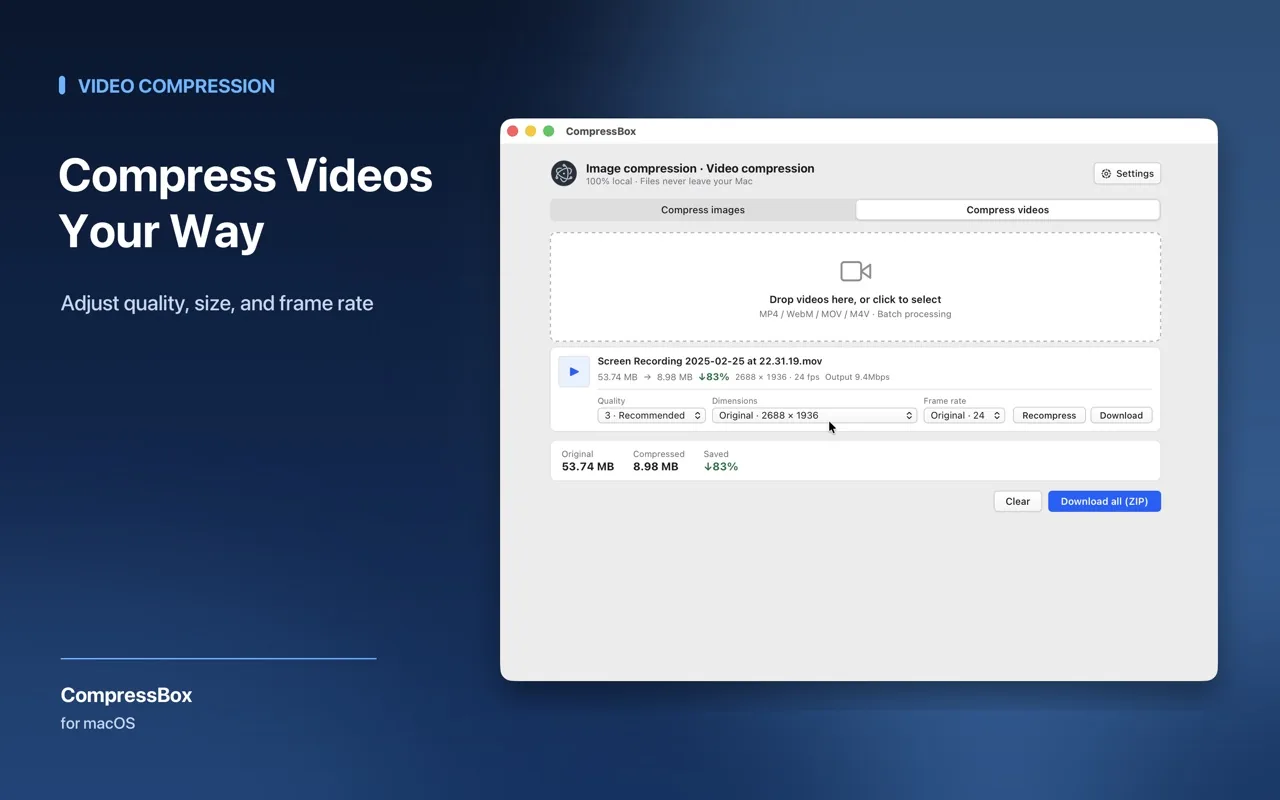Close the CompressBox window with red button
Screen dimensions: 1280x800
[513, 131]
